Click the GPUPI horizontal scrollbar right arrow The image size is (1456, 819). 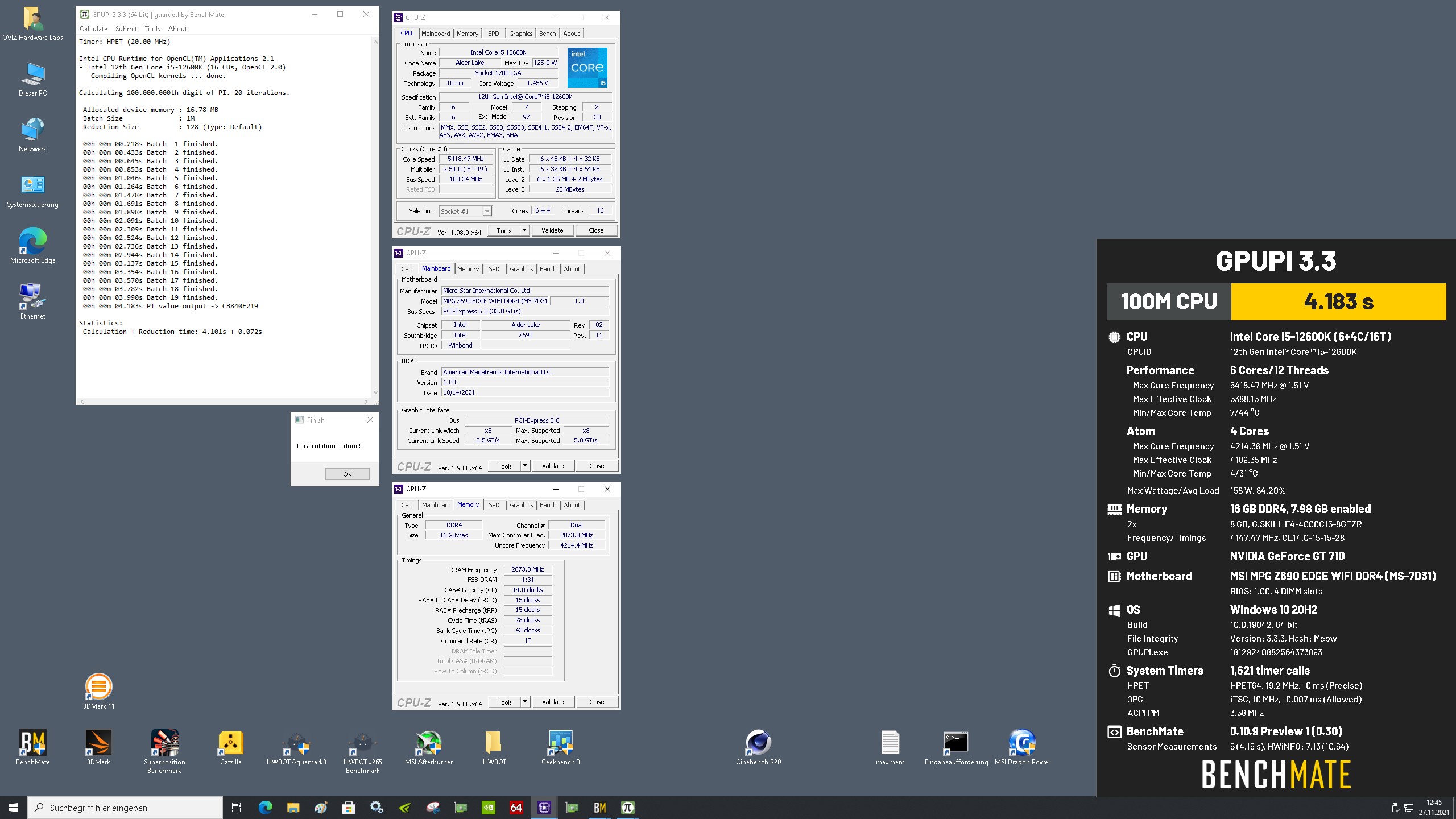click(x=366, y=401)
